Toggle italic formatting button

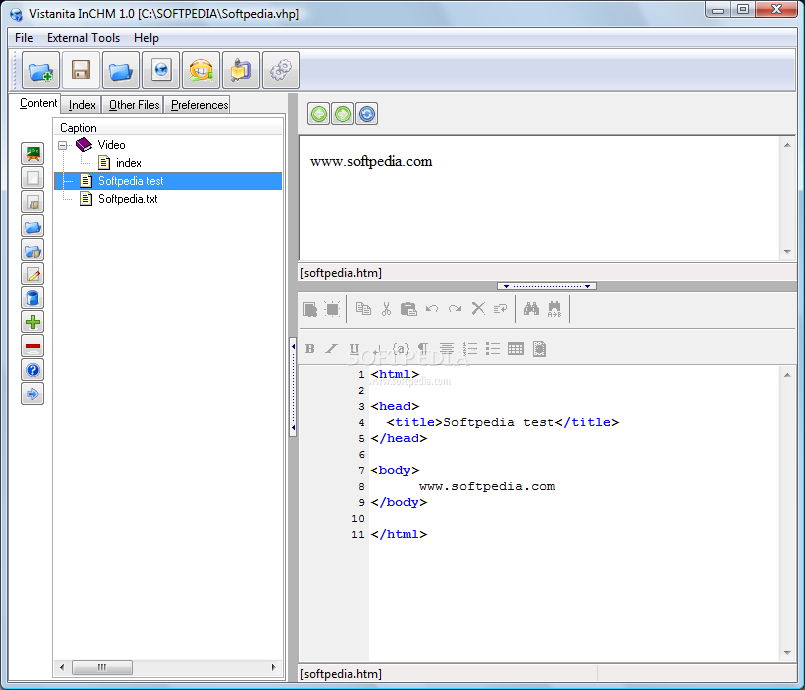(332, 349)
